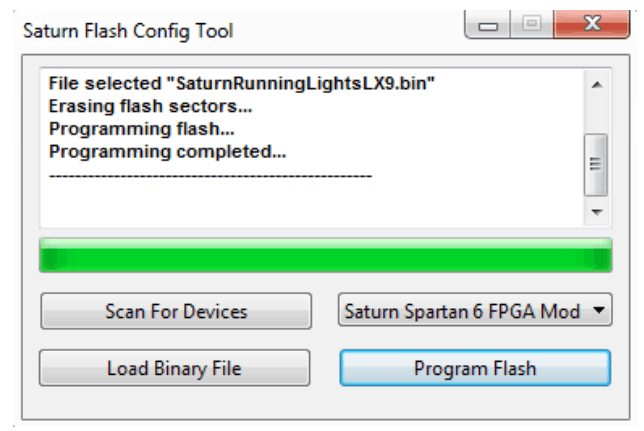Click the dashed separator line in the log

point(210,175)
